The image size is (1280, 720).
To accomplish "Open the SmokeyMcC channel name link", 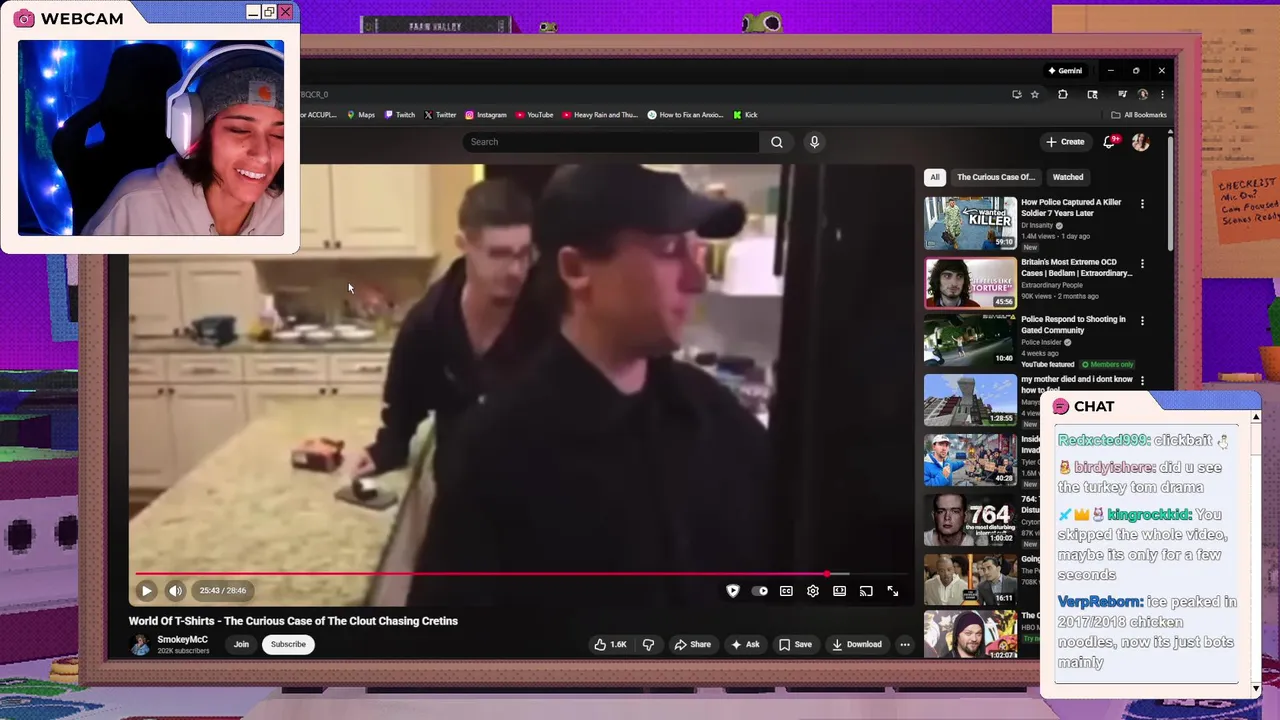I will click(182, 640).
